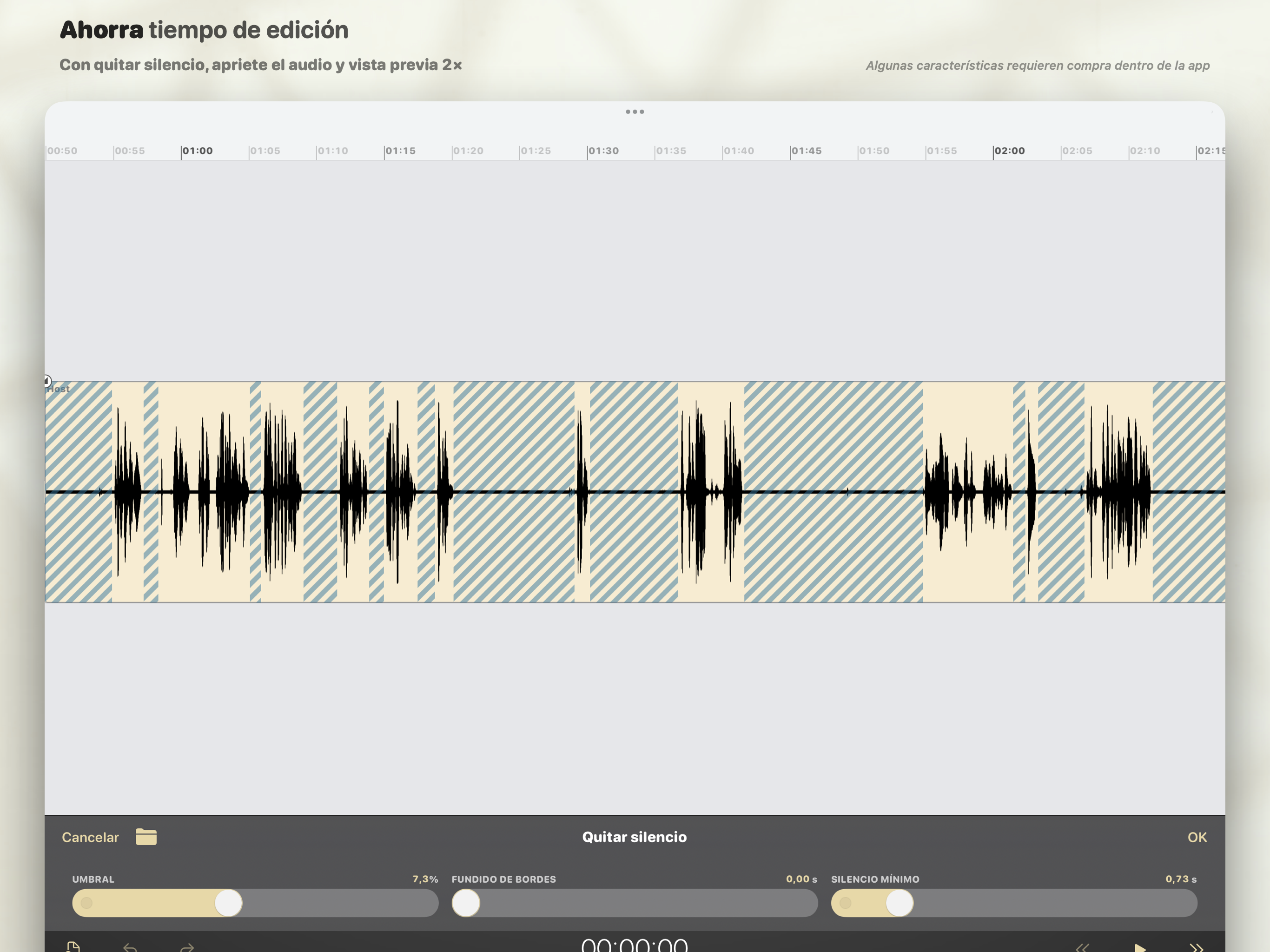
Task: Click the FUNDIDO DE BORDES label
Action: click(x=503, y=879)
